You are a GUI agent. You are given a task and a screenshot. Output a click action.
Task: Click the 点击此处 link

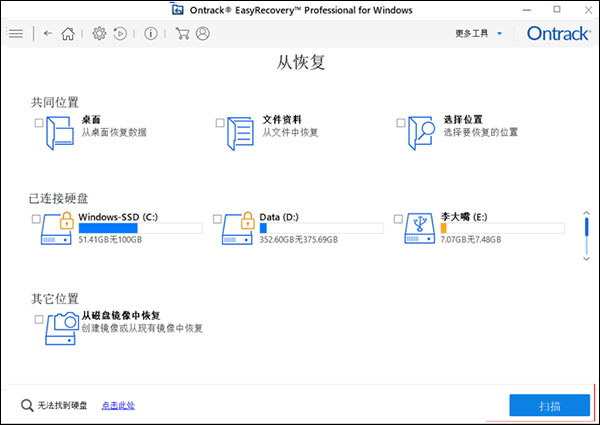point(118,405)
